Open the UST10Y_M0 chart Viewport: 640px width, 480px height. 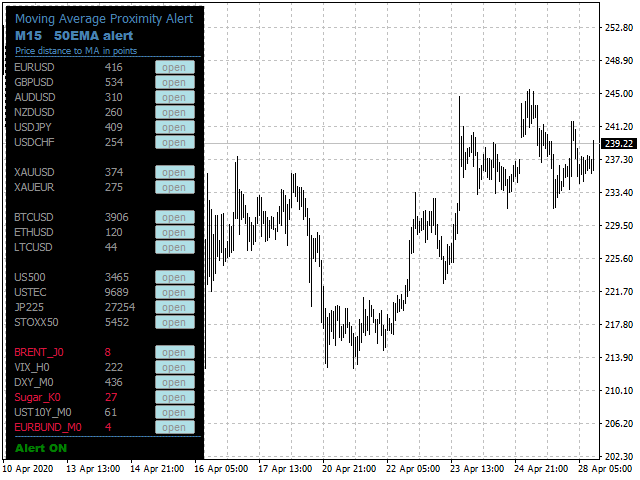(175, 412)
